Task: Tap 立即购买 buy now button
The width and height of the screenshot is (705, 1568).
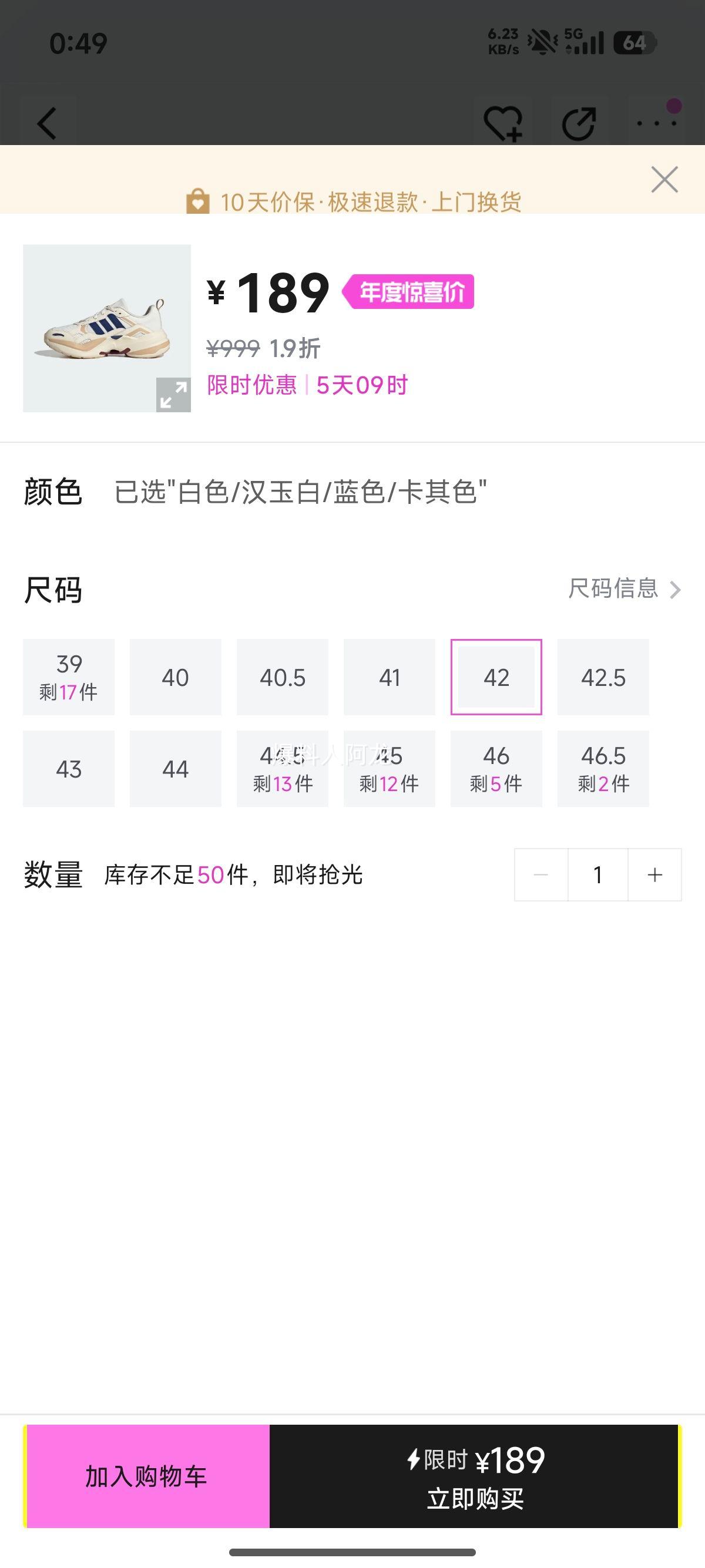Action: coord(475,1476)
